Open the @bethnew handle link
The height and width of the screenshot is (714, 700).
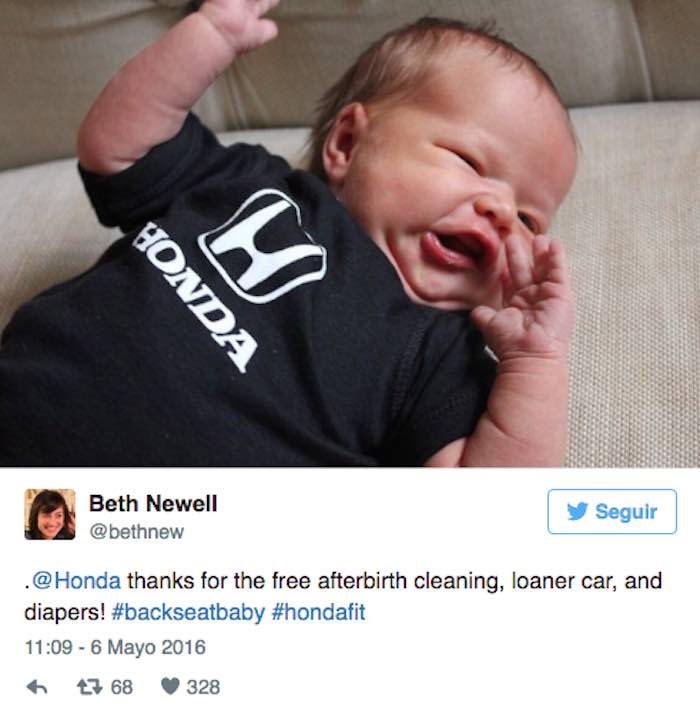click(x=137, y=531)
